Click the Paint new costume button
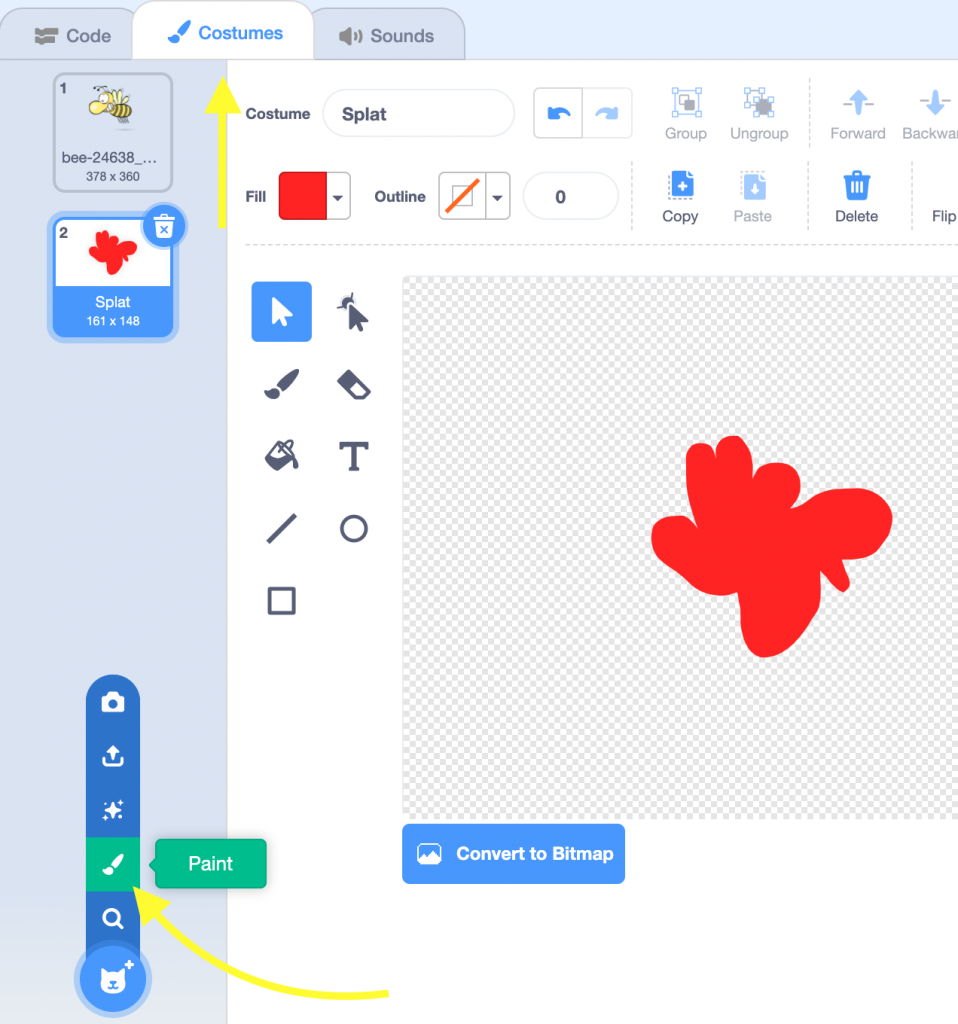The width and height of the screenshot is (958, 1024). (113, 864)
